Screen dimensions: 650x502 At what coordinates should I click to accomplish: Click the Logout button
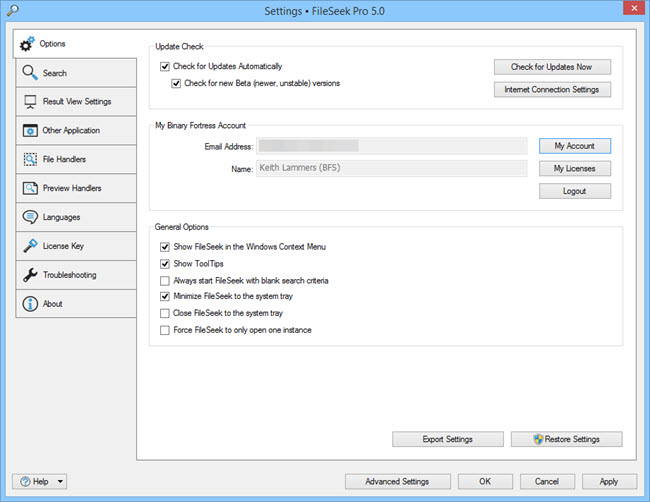point(575,191)
